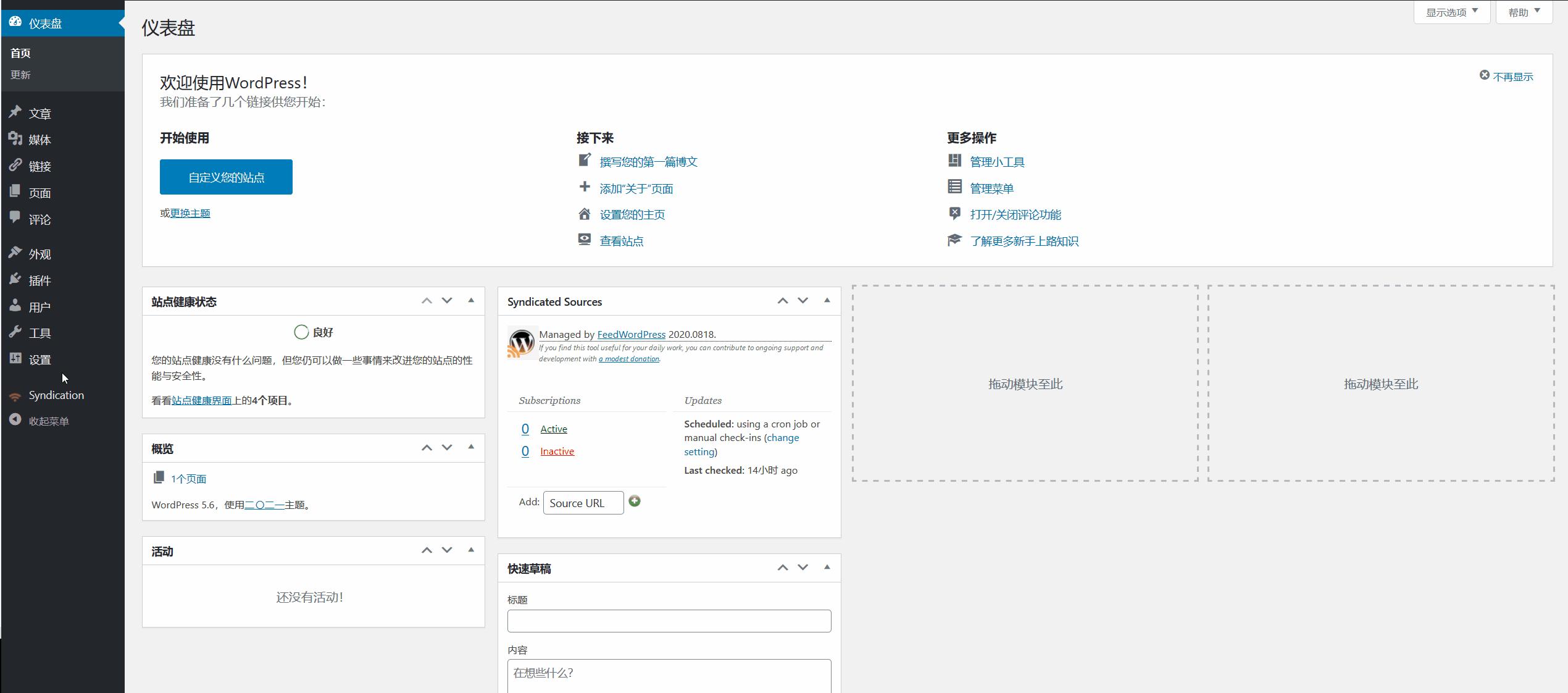Move the 概览 widget down with its arrow
Image resolution: width=1568 pixels, height=693 pixels.
point(447,448)
